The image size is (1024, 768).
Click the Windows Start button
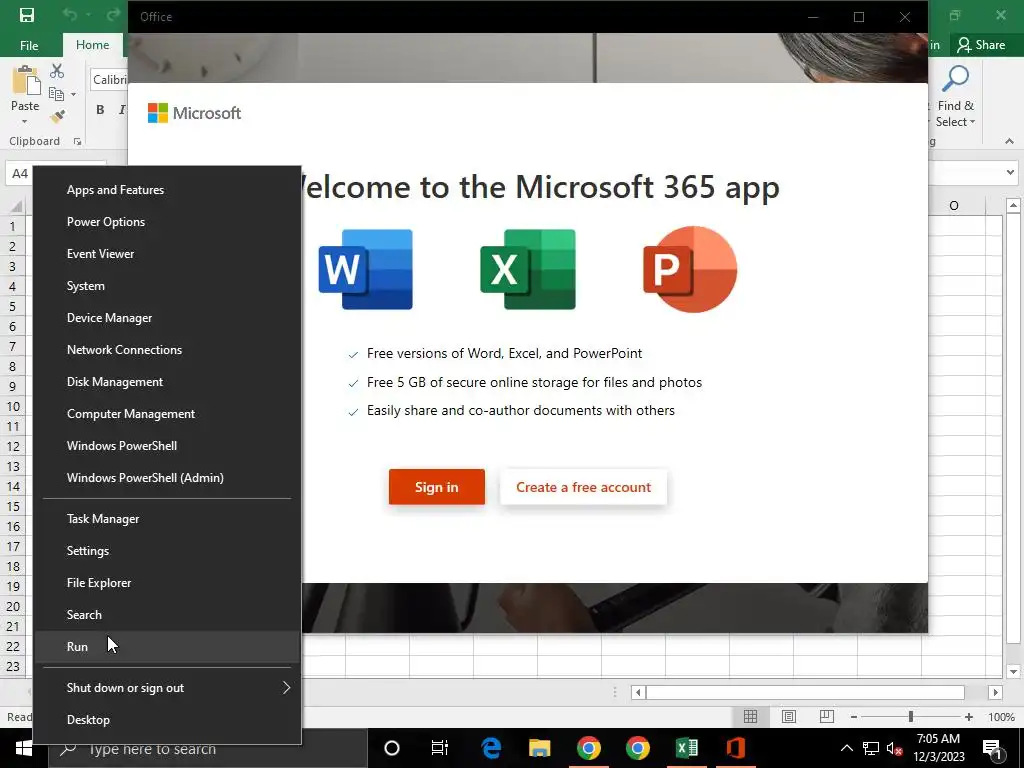(x=24, y=748)
